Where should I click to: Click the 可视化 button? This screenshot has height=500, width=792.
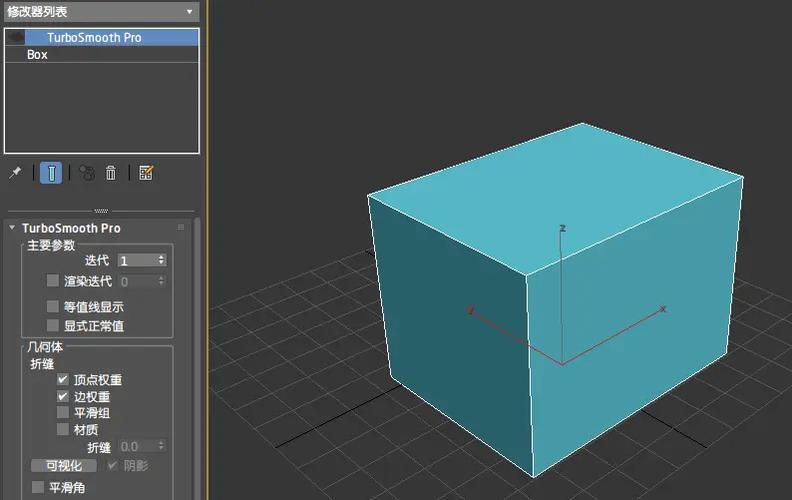click(x=64, y=465)
